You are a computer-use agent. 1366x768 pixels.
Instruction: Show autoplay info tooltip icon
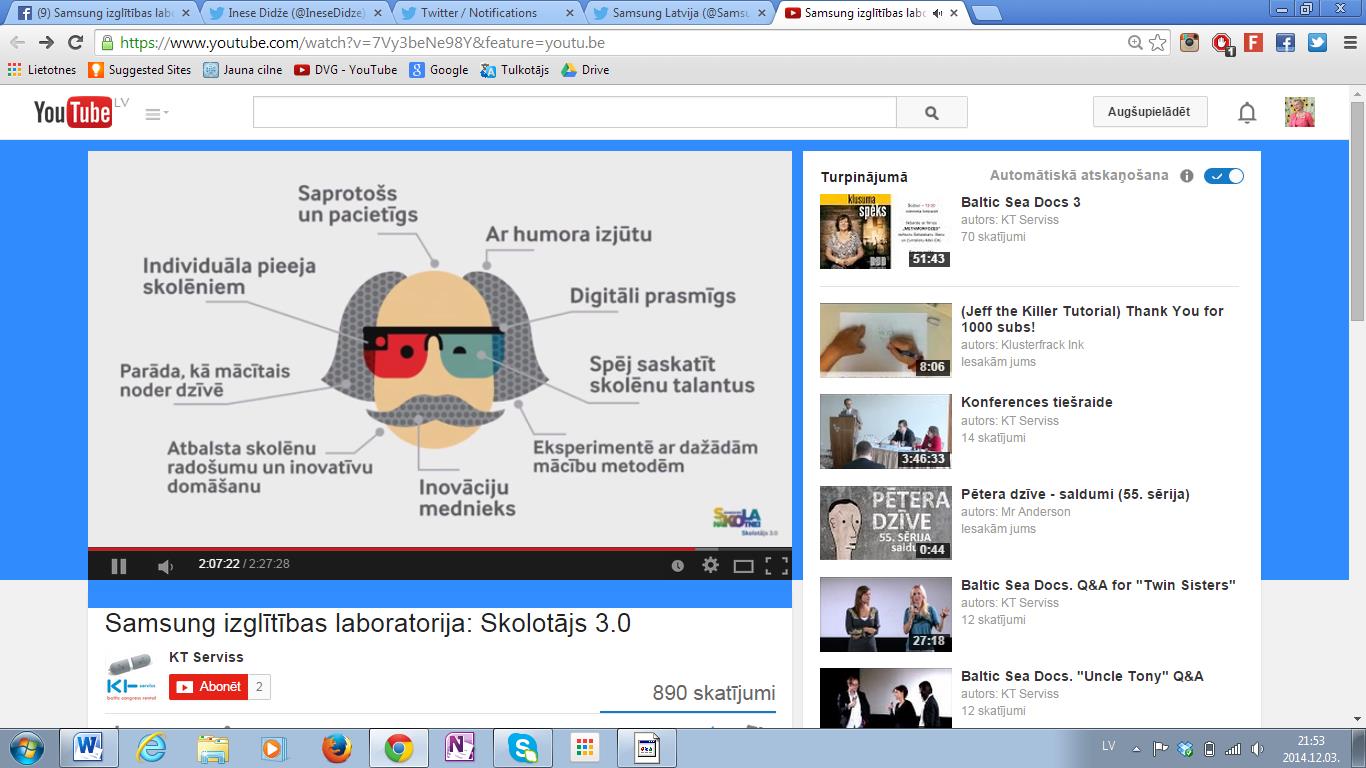1187,176
